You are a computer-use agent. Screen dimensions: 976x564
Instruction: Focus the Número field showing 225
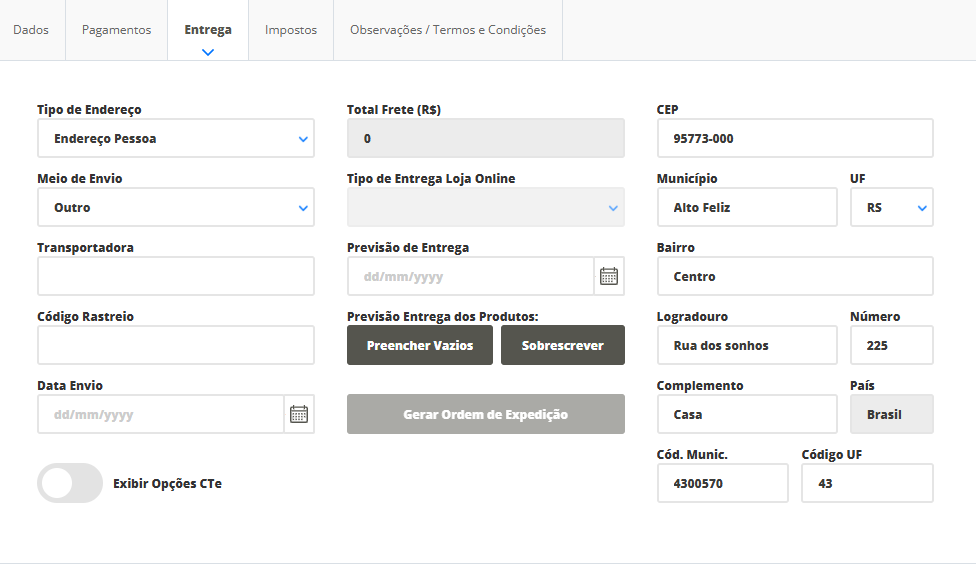coord(891,345)
